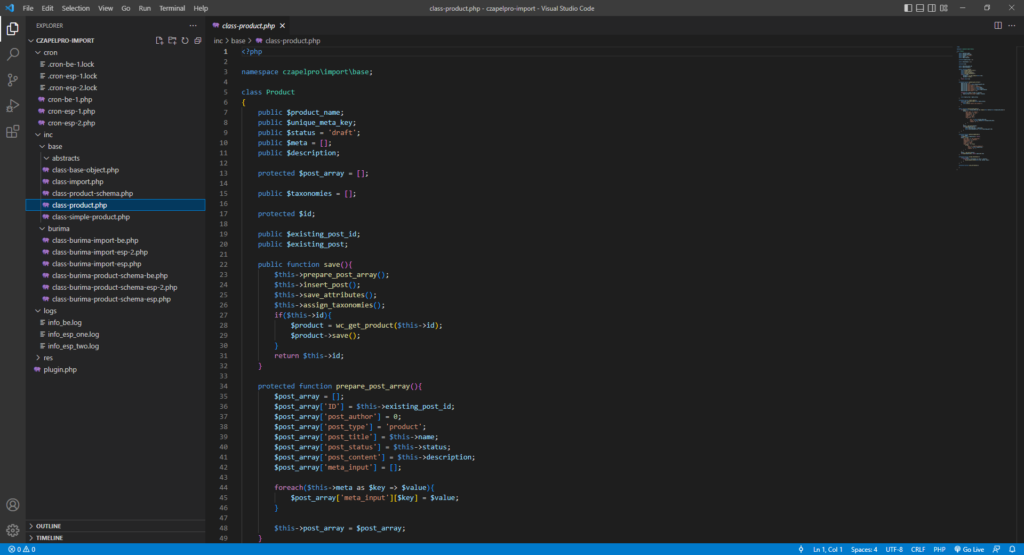This screenshot has height=555, width=1024.
Task: Change line ending via 'CRLF' entry
Action: (x=918, y=549)
